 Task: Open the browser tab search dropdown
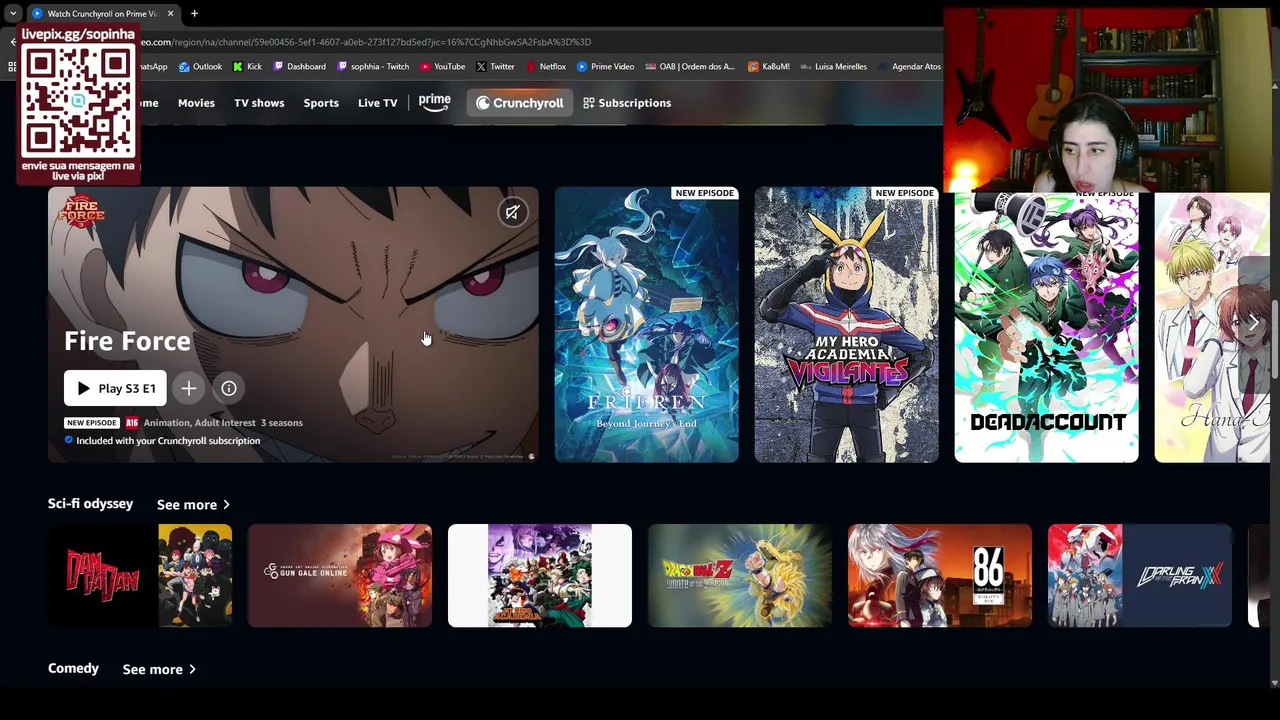click(x=12, y=13)
